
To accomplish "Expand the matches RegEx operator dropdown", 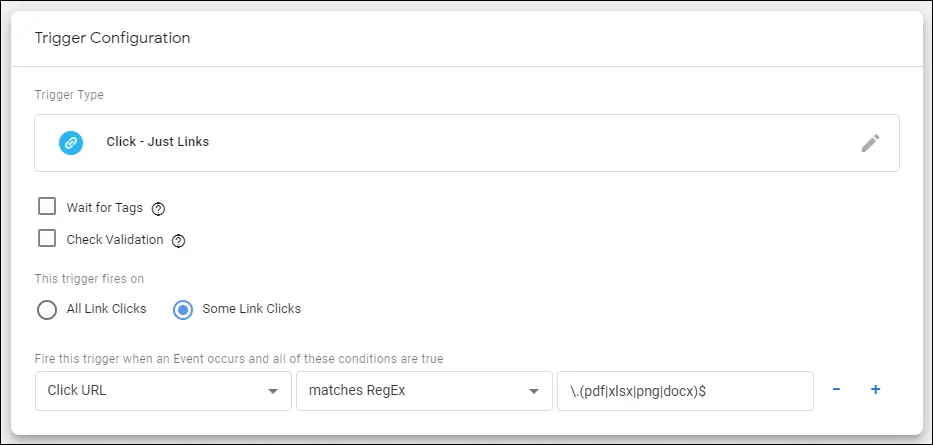I will [424, 391].
